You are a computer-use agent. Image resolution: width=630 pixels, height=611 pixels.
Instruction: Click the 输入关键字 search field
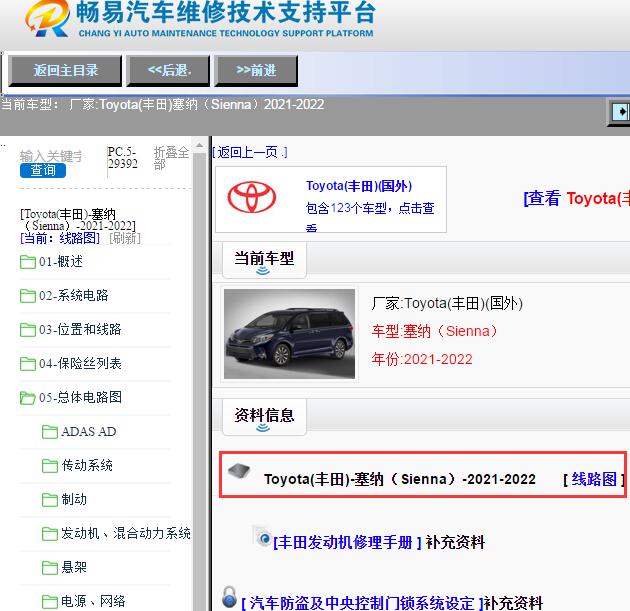pos(51,156)
